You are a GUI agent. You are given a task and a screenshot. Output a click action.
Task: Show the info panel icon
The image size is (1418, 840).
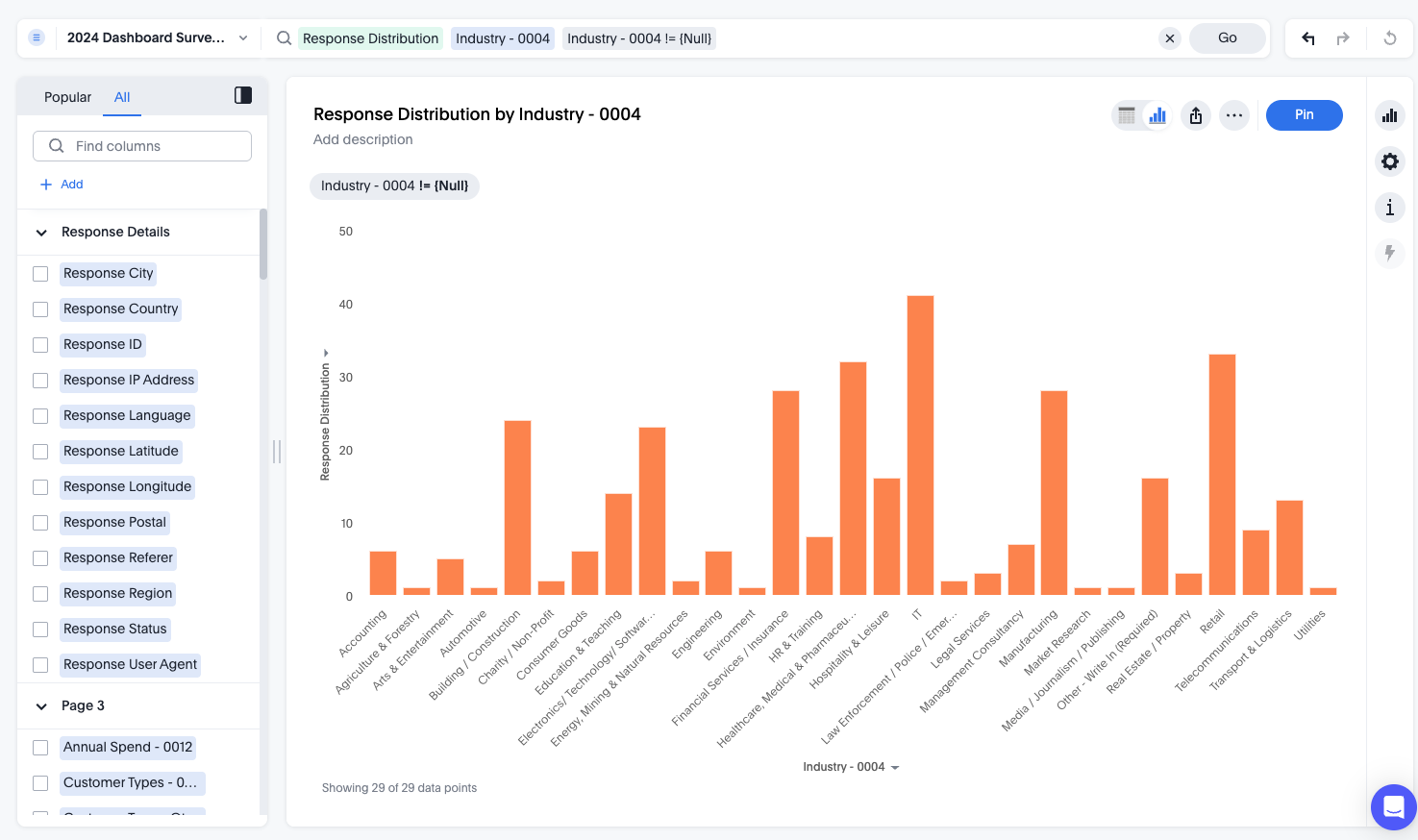point(1390,208)
